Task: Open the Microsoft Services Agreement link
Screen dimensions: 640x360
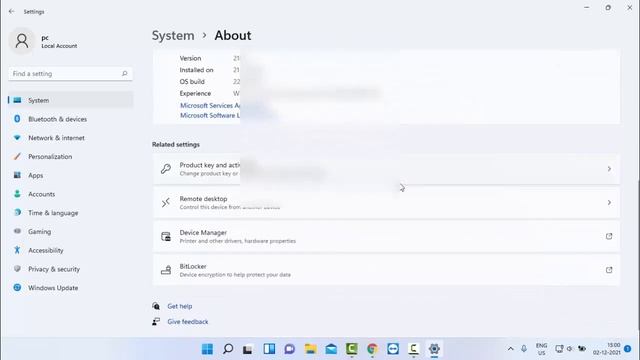Action: [x=210, y=105]
